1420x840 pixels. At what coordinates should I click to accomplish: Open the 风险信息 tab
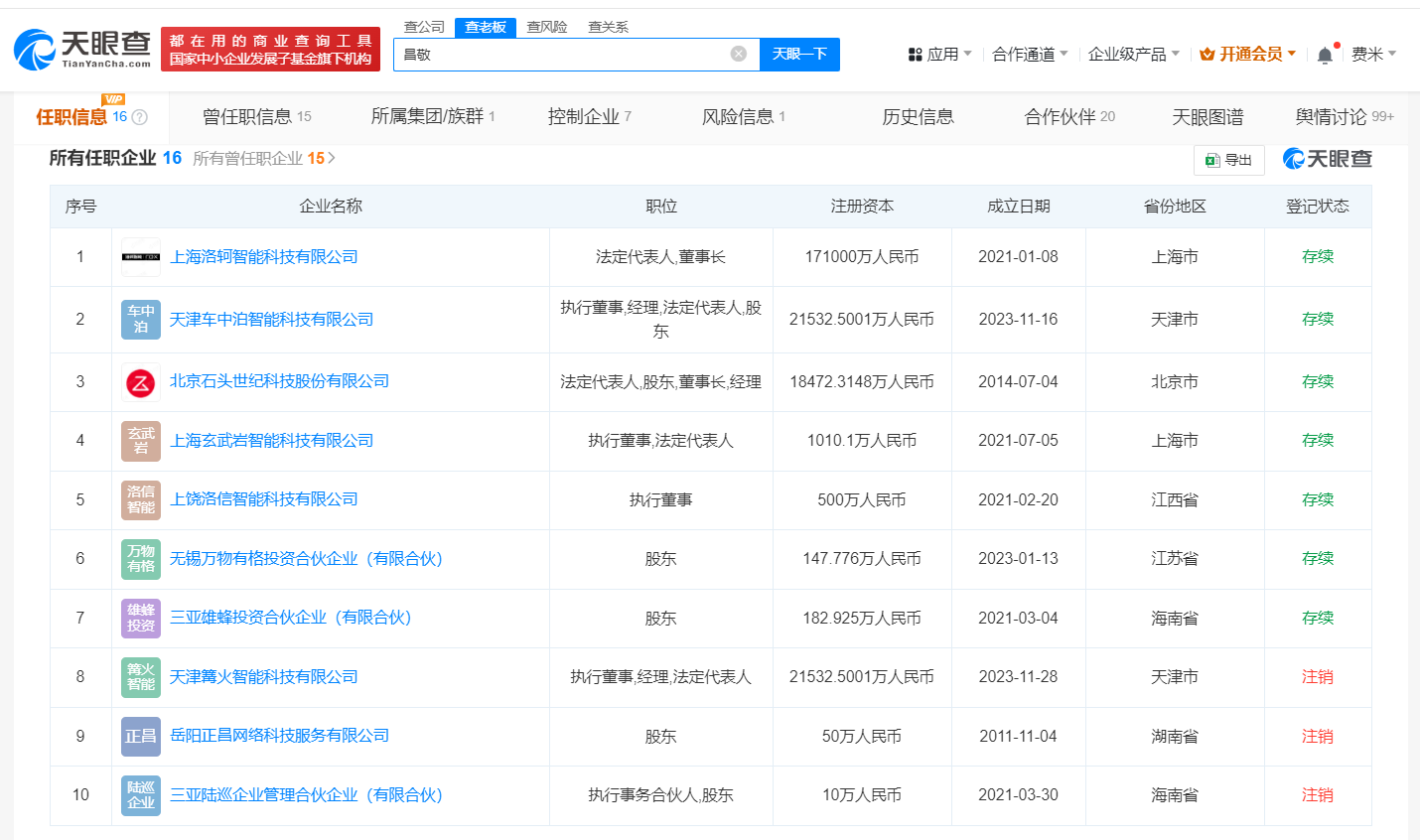744,117
